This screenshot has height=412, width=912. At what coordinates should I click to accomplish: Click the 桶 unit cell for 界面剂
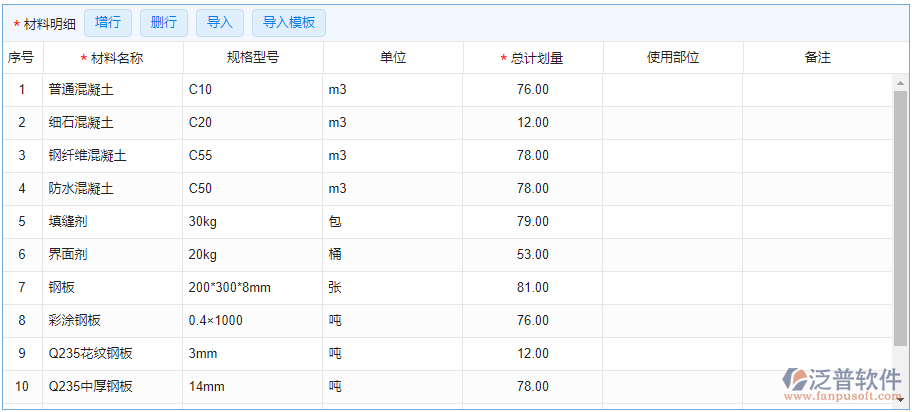[392, 255]
